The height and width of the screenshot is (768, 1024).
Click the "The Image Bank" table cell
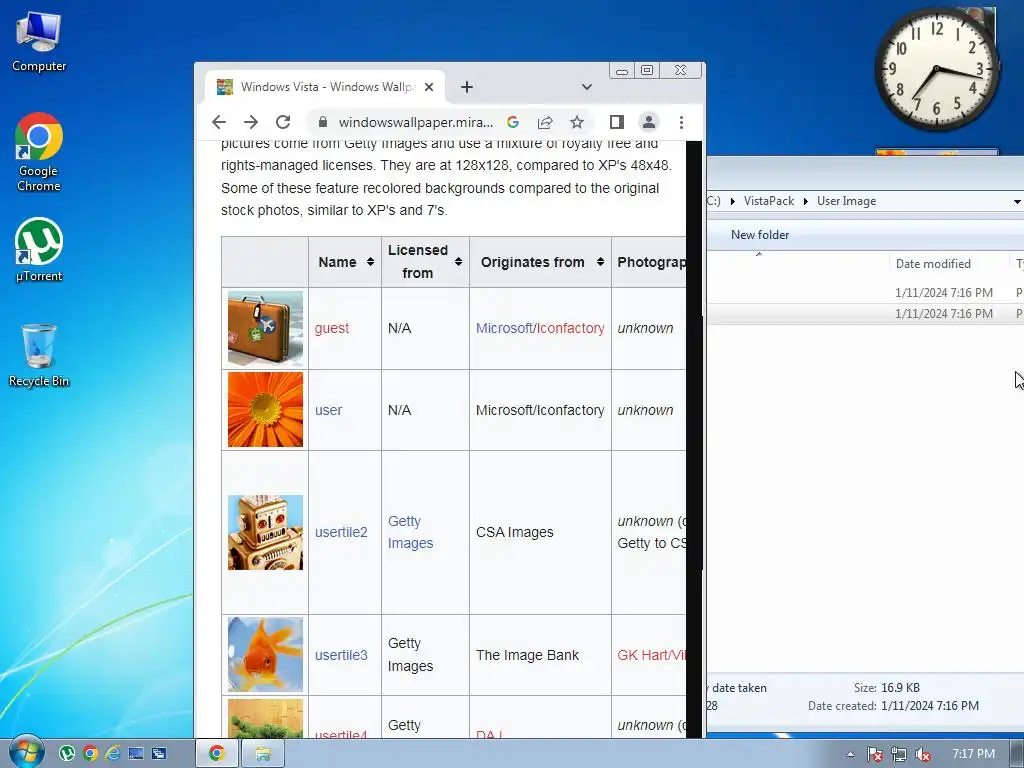pyautogui.click(x=540, y=655)
